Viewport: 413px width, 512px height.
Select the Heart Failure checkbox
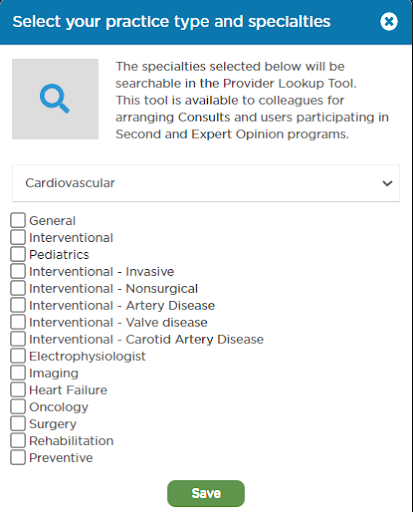pyautogui.click(x=18, y=390)
